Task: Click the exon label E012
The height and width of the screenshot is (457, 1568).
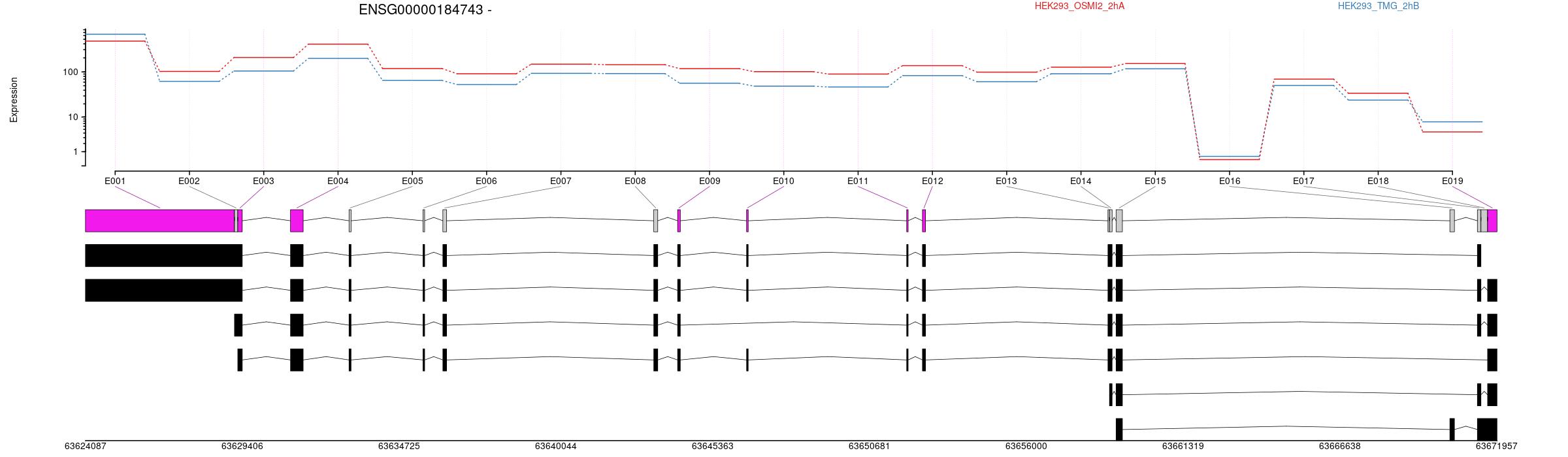Action: tap(932, 181)
